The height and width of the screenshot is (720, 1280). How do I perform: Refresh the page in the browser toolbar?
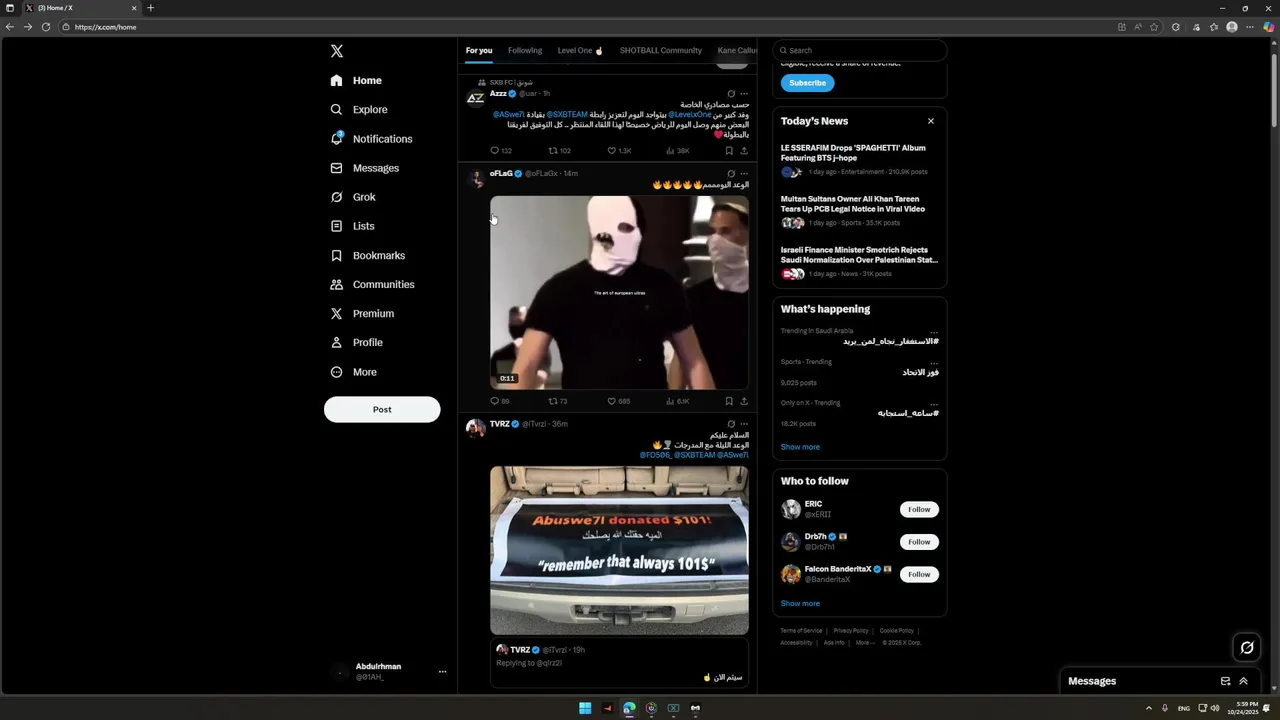(46, 27)
